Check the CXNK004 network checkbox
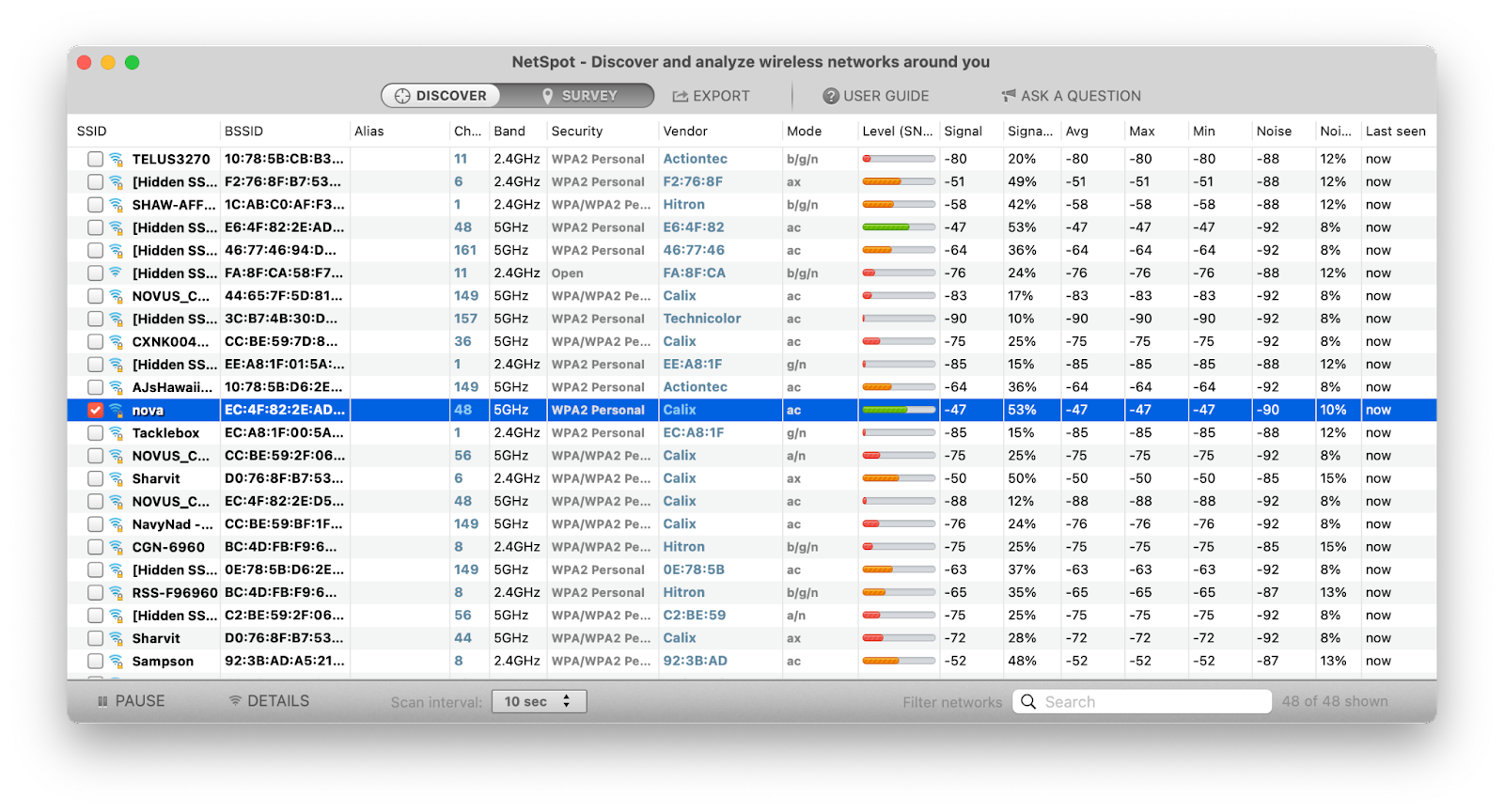1504x812 pixels. click(95, 342)
